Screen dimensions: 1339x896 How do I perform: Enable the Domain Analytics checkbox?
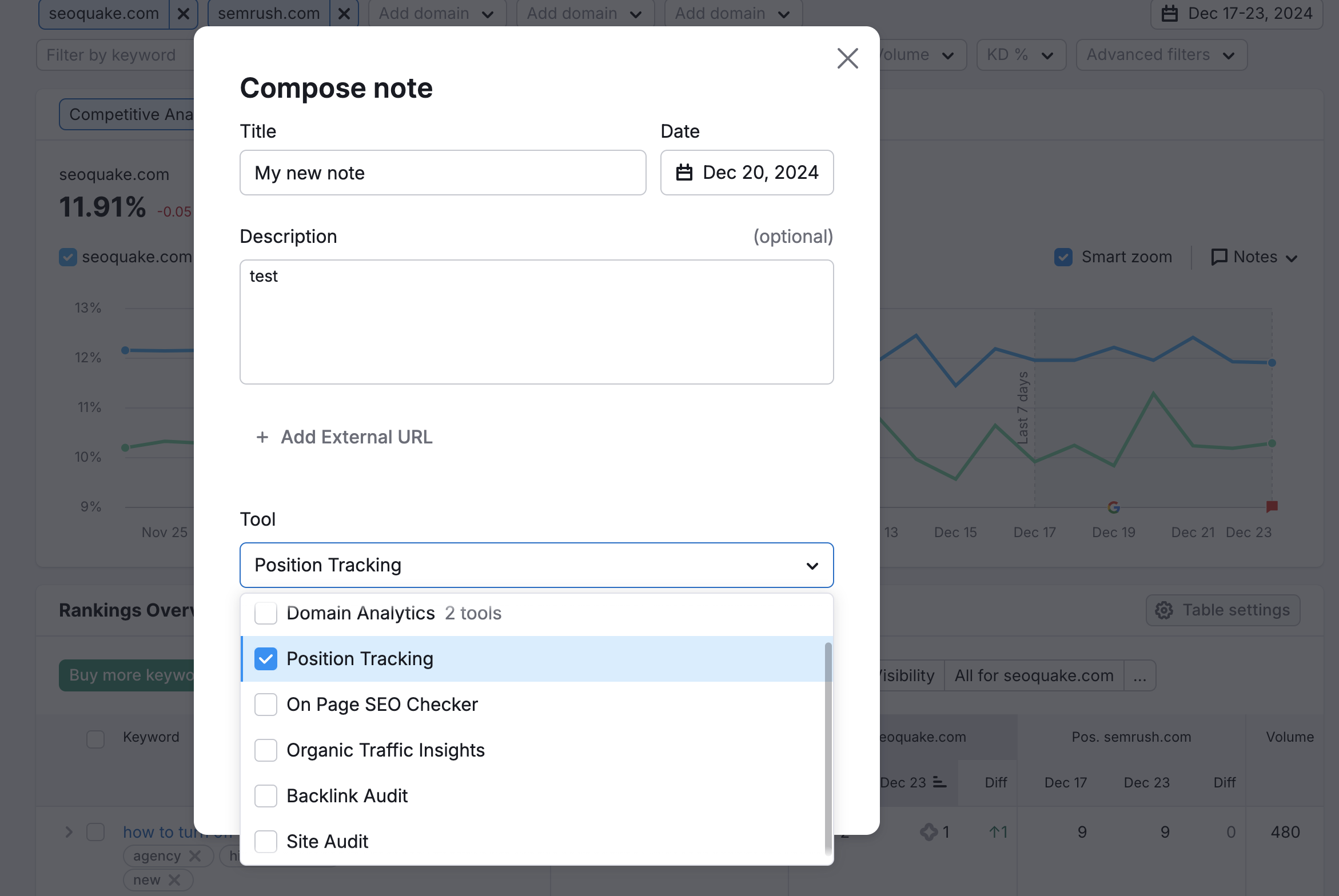coord(265,612)
